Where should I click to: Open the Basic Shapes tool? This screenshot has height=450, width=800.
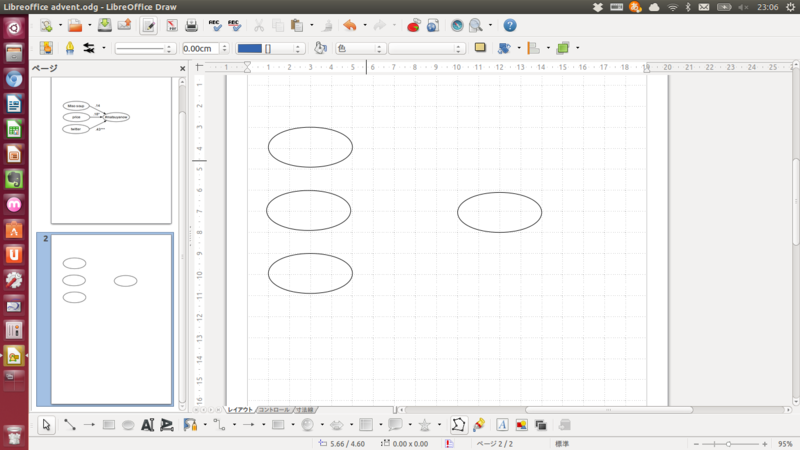pos(278,424)
